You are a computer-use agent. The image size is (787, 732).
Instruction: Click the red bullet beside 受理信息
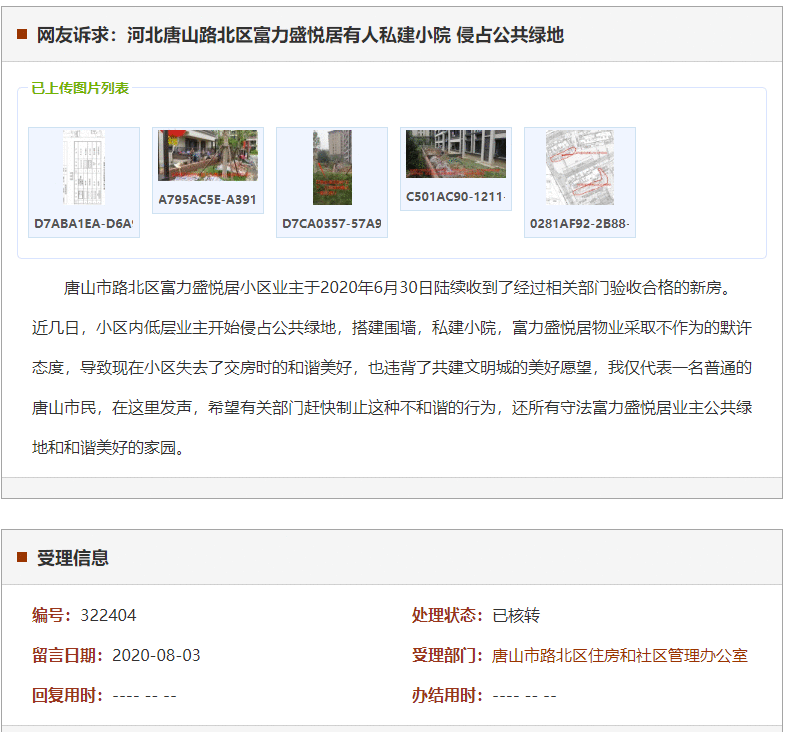tap(22, 557)
